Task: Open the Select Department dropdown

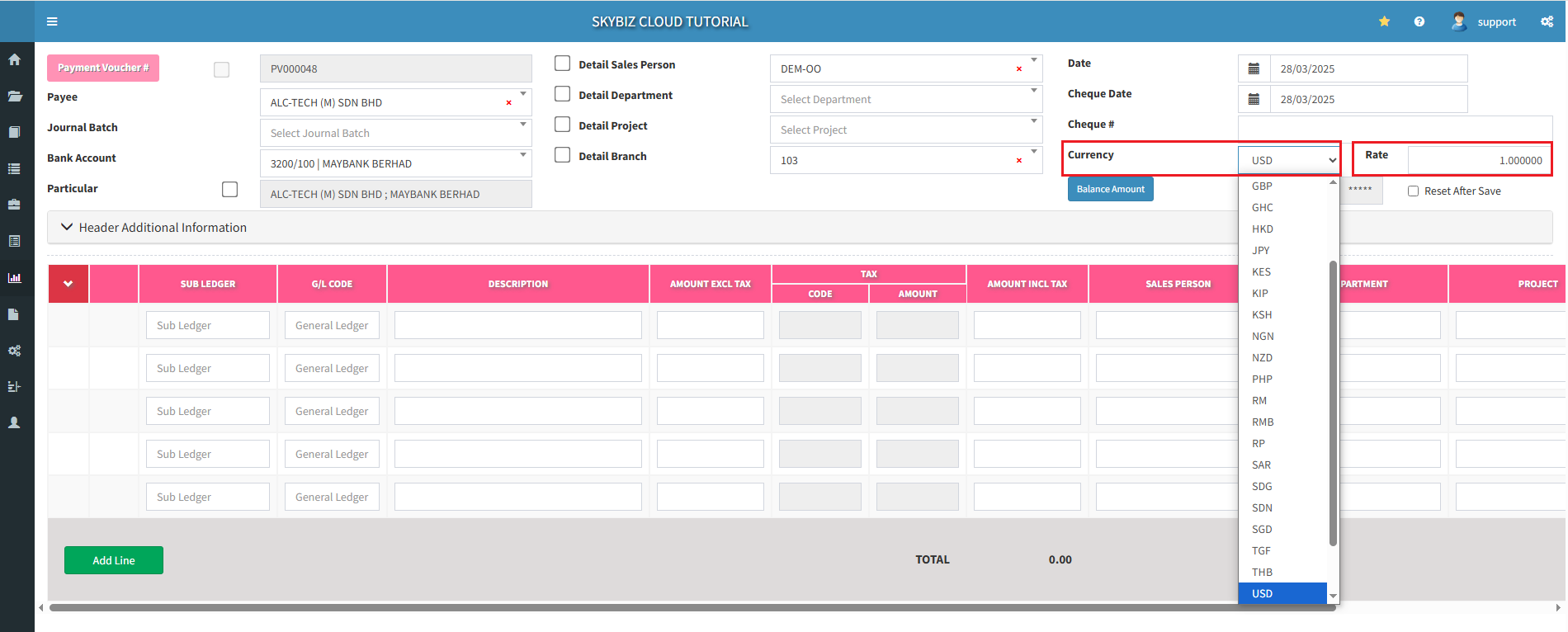Action: pos(905,100)
